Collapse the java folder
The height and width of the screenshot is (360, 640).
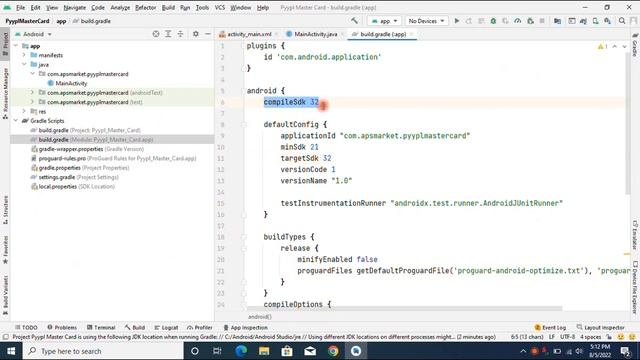click(x=24, y=64)
